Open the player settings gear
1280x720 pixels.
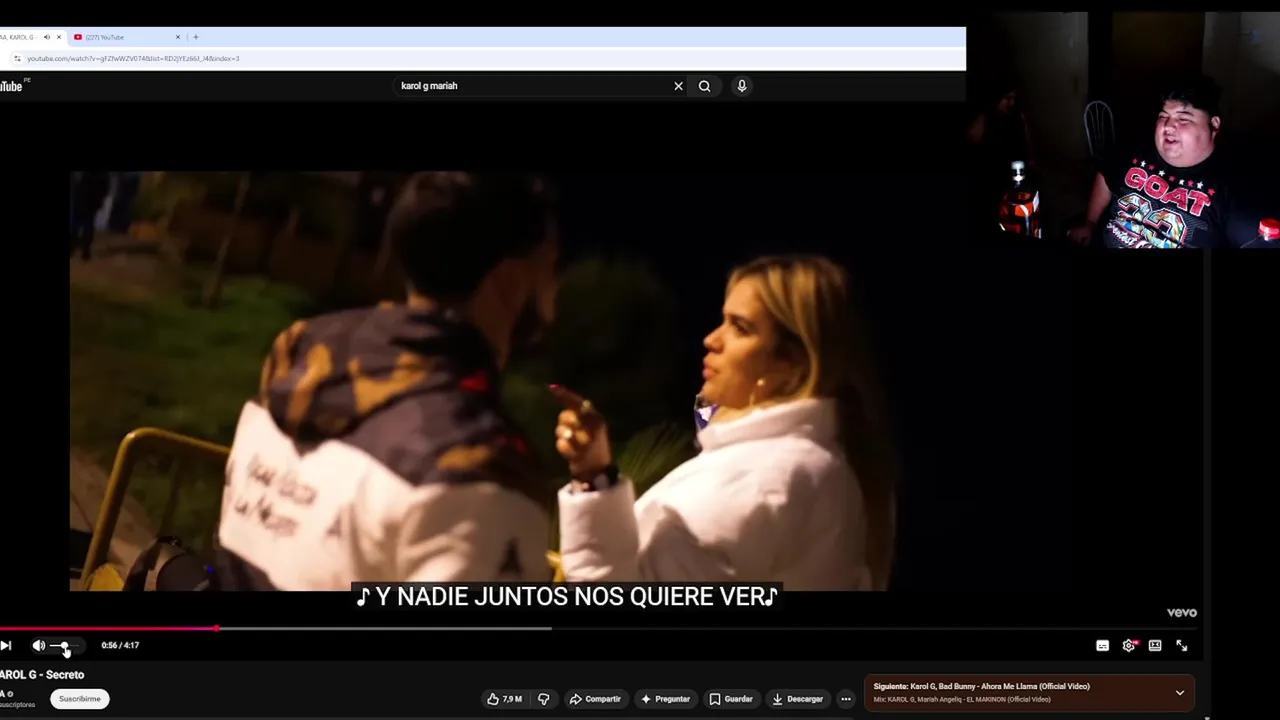pyautogui.click(x=1129, y=646)
